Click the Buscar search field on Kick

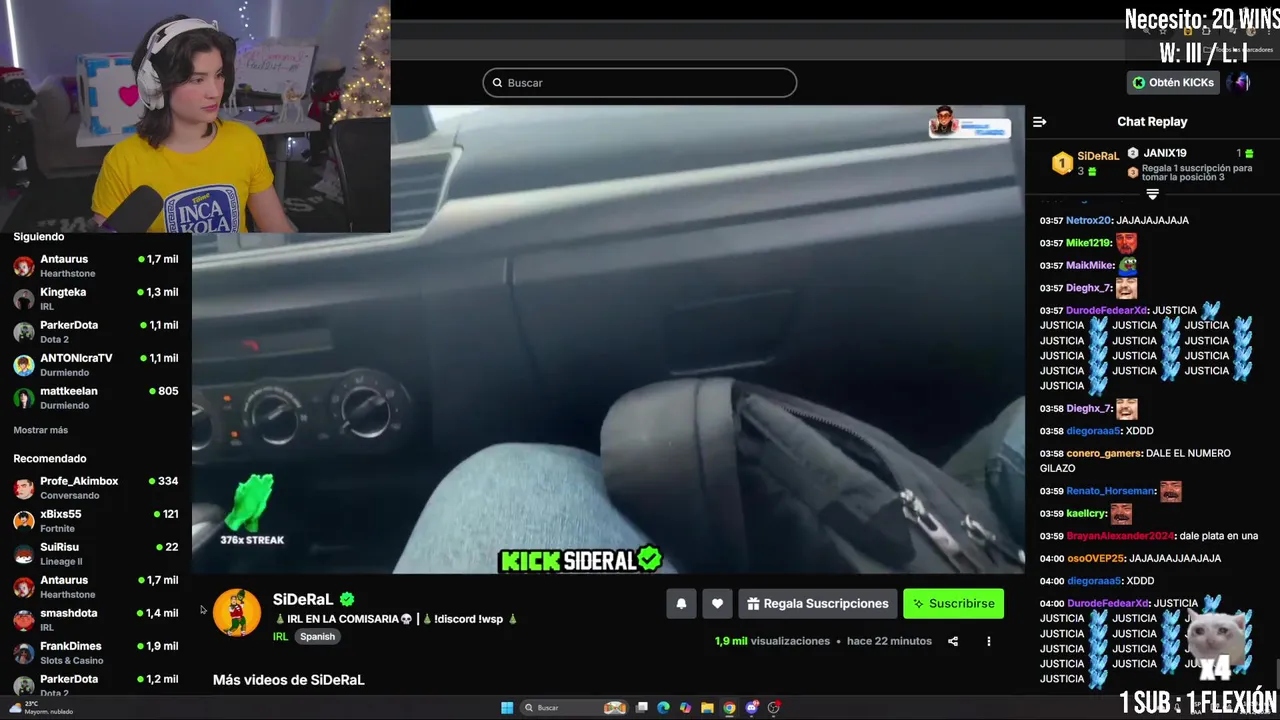[640, 83]
